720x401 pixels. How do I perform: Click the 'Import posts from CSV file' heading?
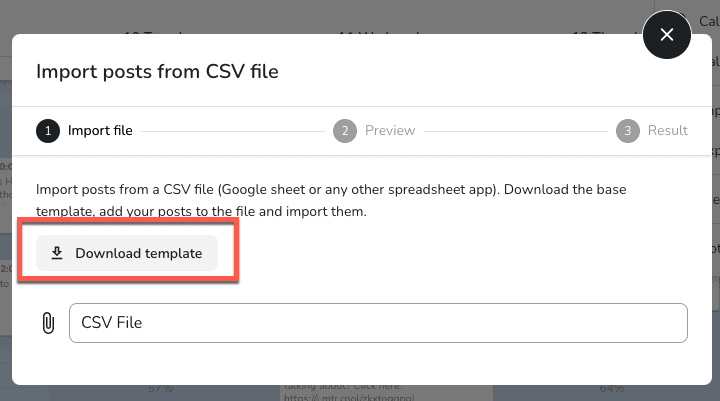[x=158, y=72]
